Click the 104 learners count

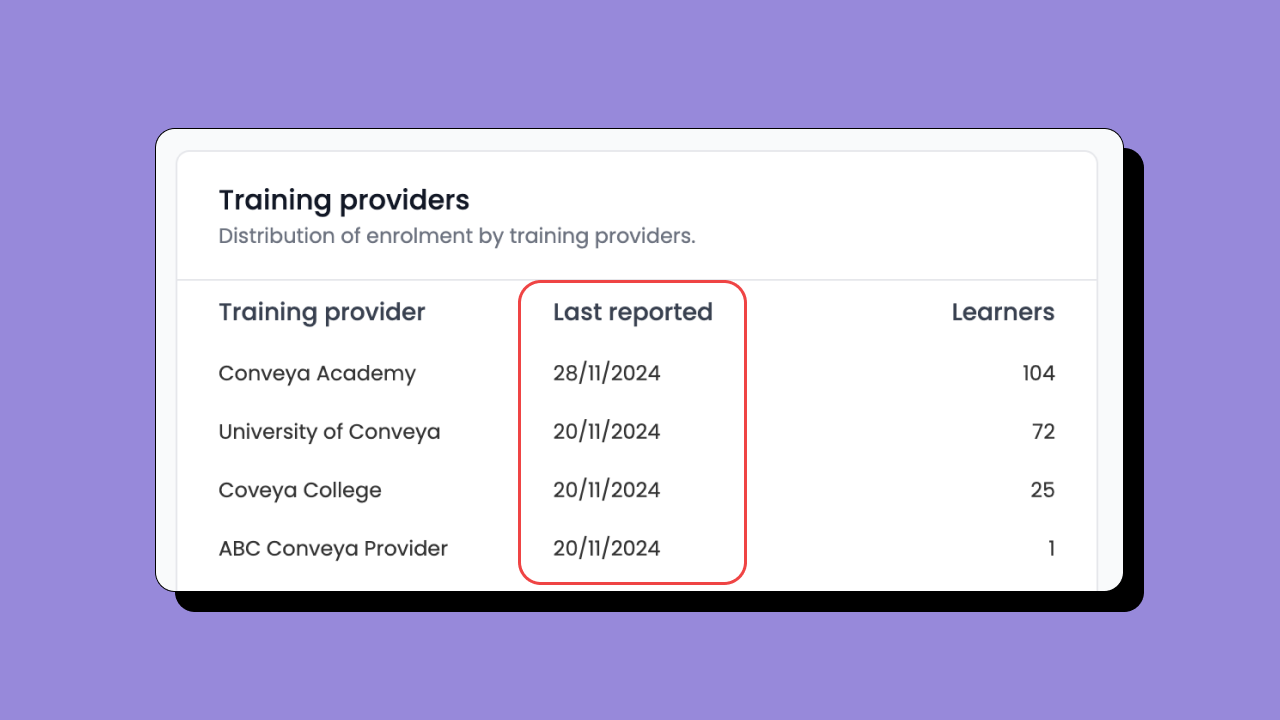[x=1038, y=374]
